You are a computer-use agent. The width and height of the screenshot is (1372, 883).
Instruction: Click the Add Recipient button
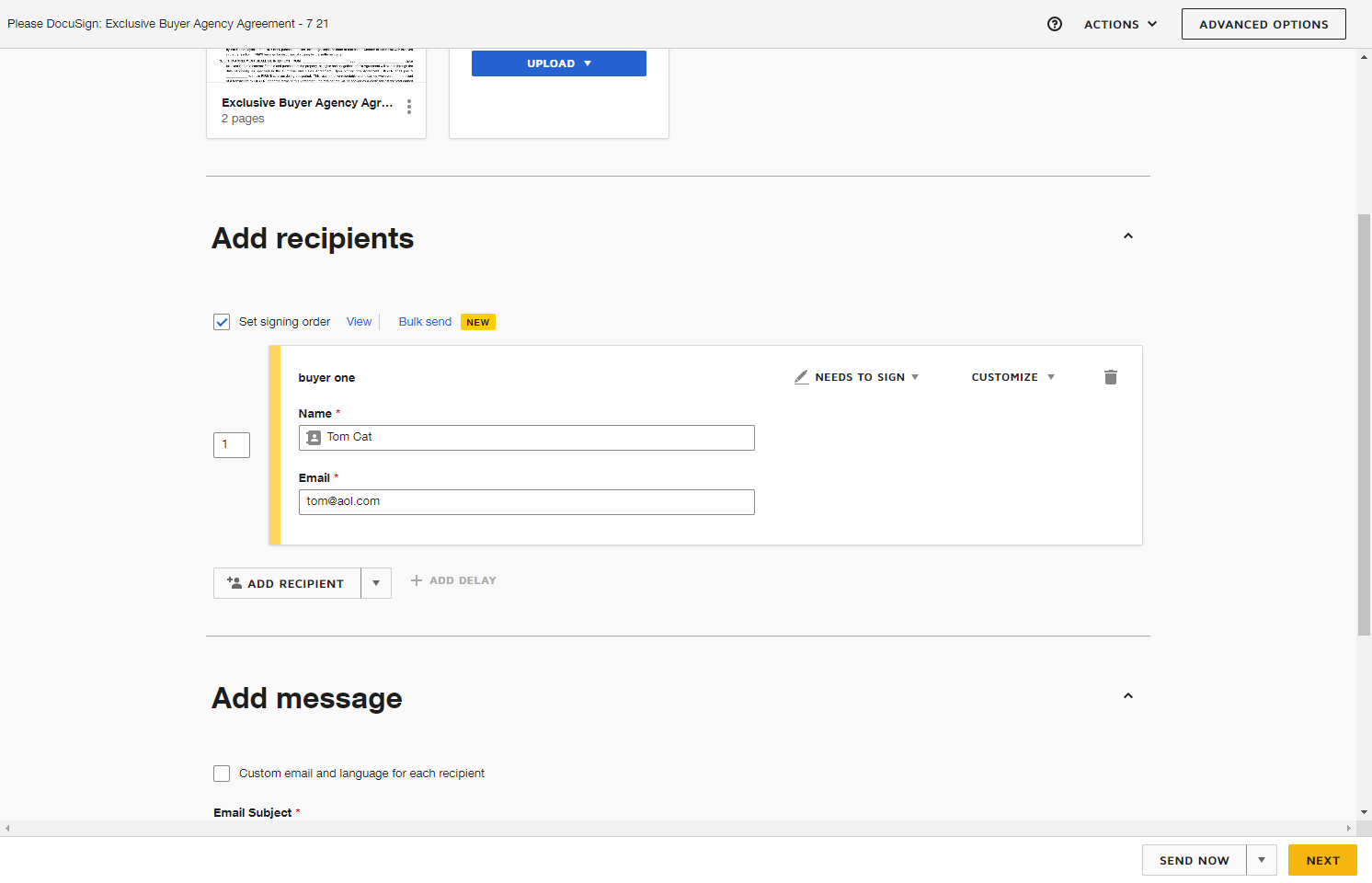[x=287, y=583]
